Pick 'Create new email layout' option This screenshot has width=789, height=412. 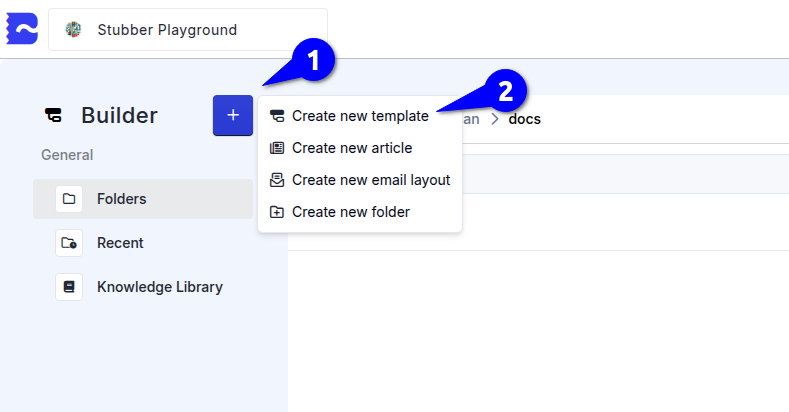coord(370,180)
